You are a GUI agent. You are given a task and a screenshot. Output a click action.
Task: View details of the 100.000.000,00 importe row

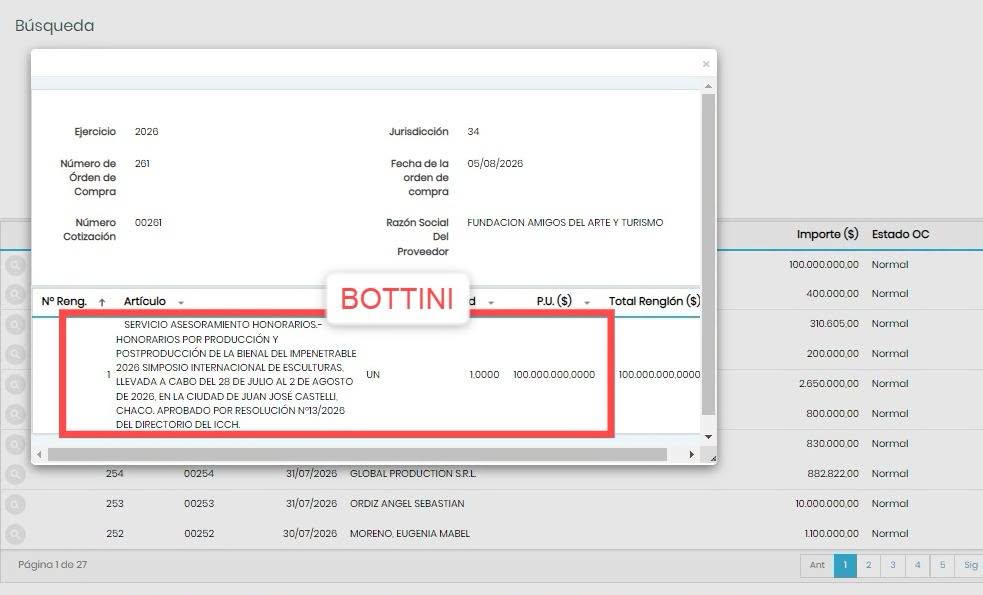[15, 265]
